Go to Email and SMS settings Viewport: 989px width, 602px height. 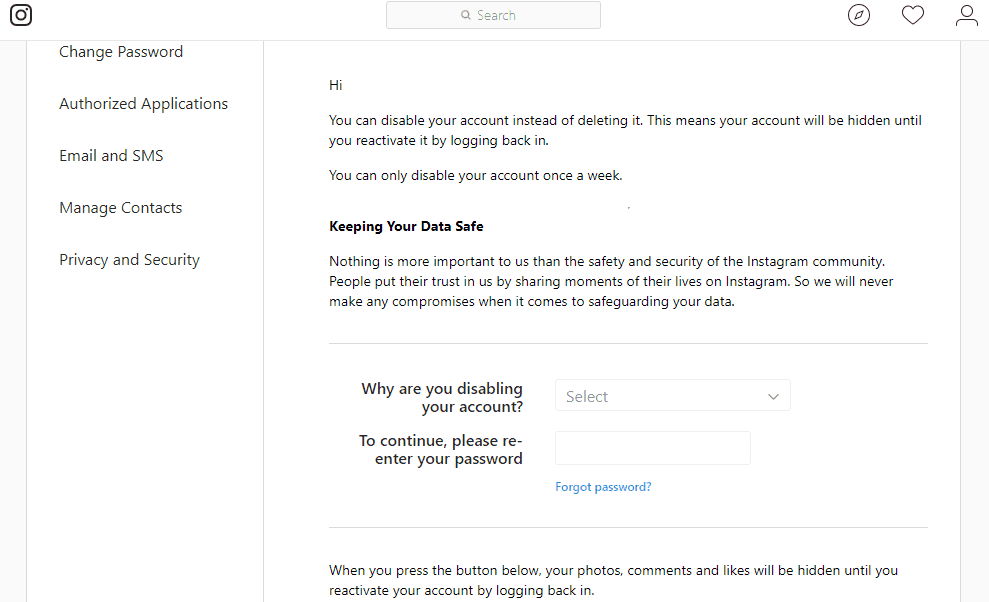(111, 156)
